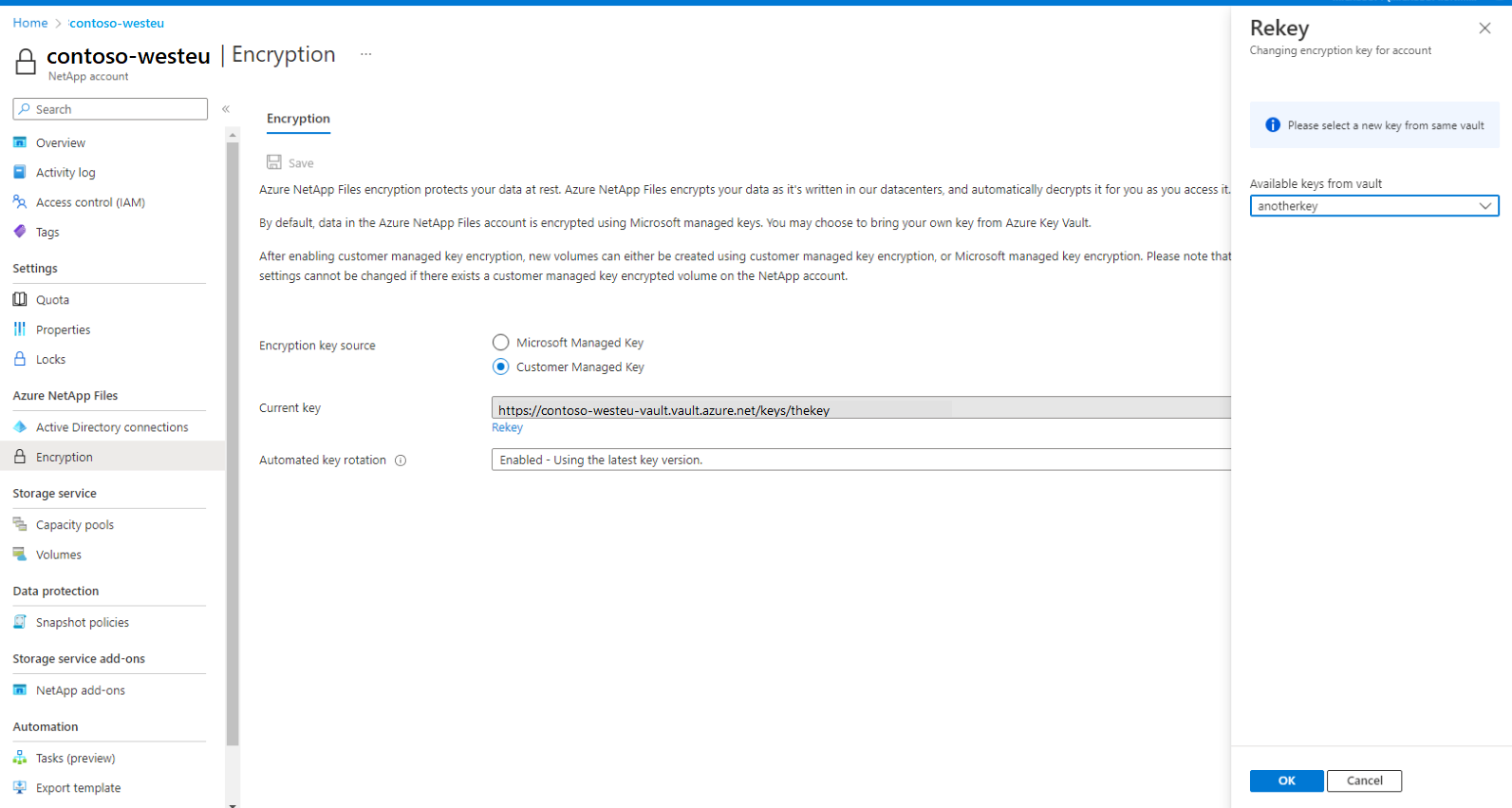Select Microsoft Managed Key radio button
The width and height of the screenshot is (1512, 808).
500,342
